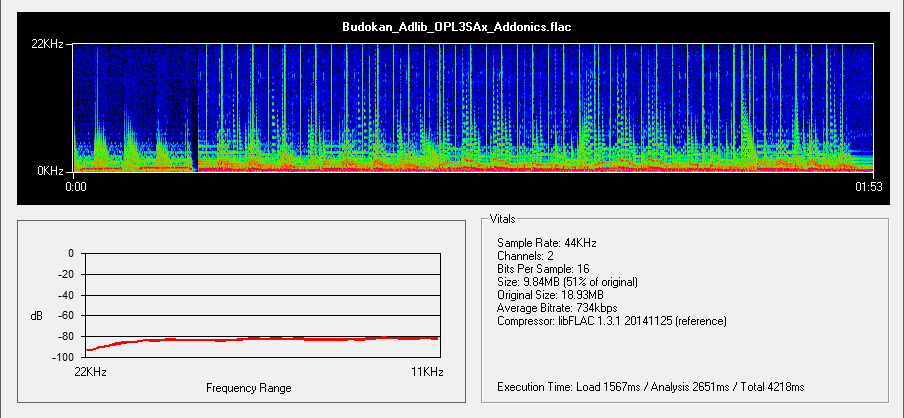The image size is (904, 418).
Task: Select the Channels: 2 line
Action: click(525, 256)
